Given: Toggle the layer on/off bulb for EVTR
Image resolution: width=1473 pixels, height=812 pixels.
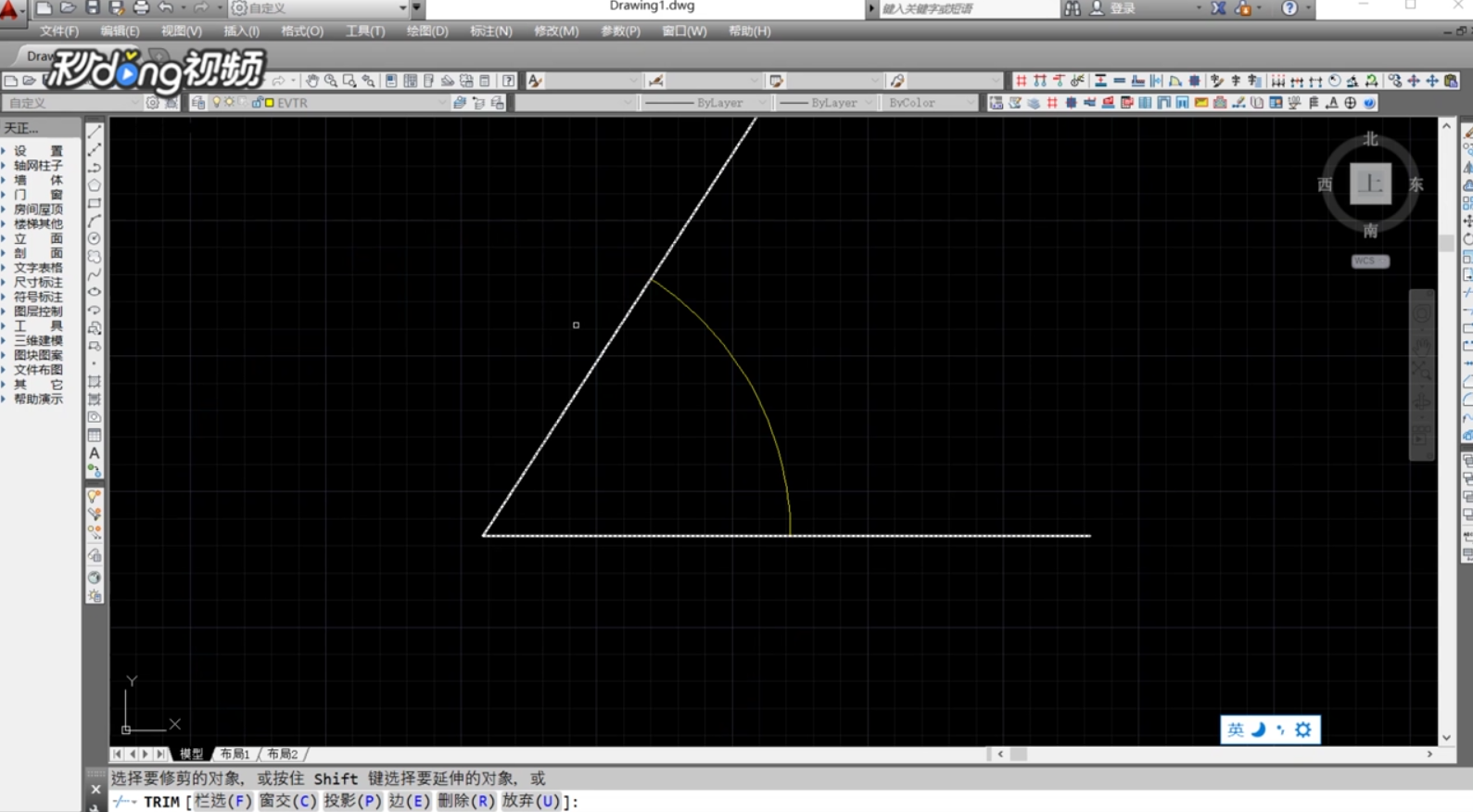Looking at the screenshot, I should tap(217, 103).
